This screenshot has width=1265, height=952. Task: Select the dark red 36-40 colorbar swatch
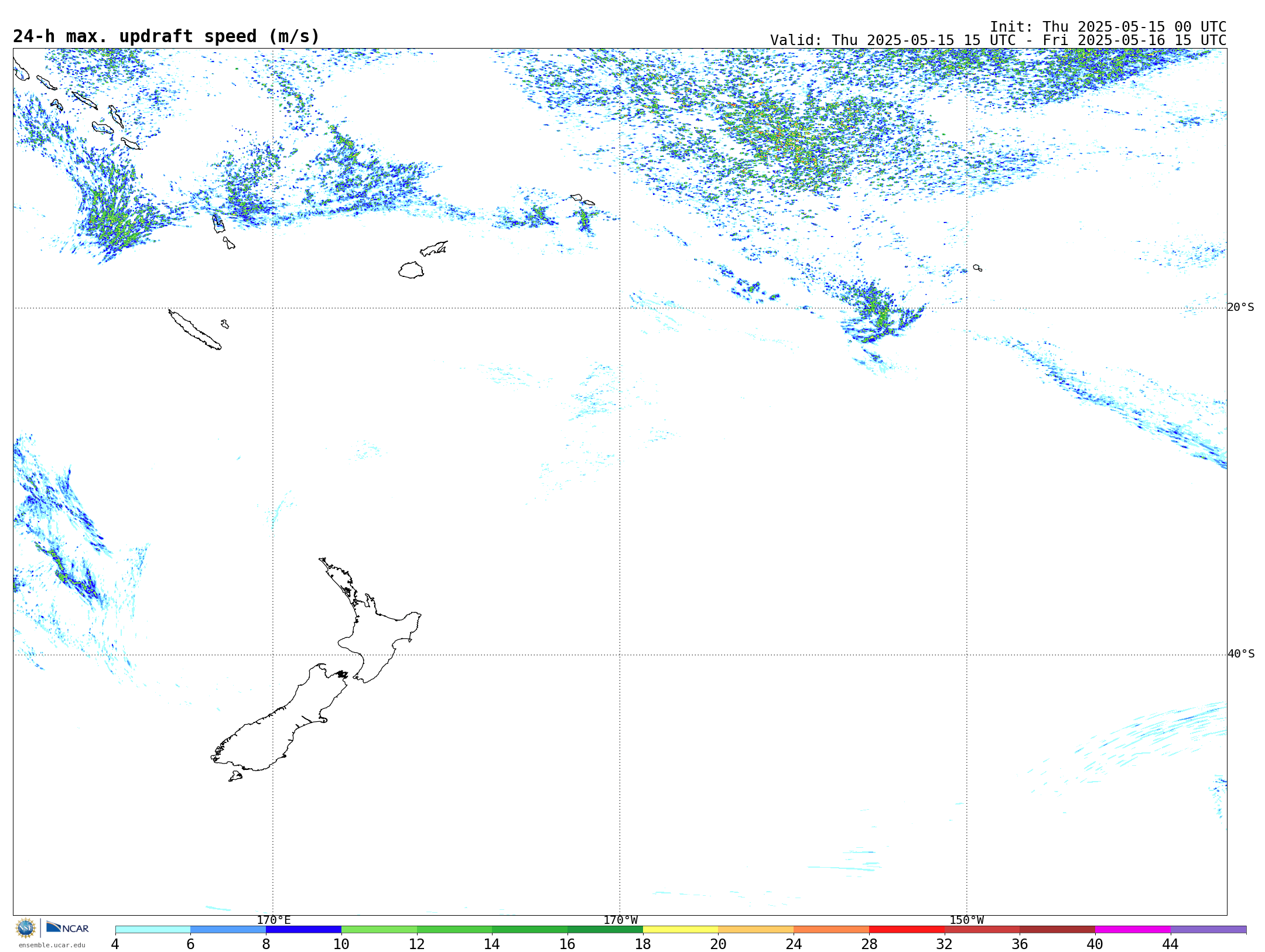[1058, 929]
